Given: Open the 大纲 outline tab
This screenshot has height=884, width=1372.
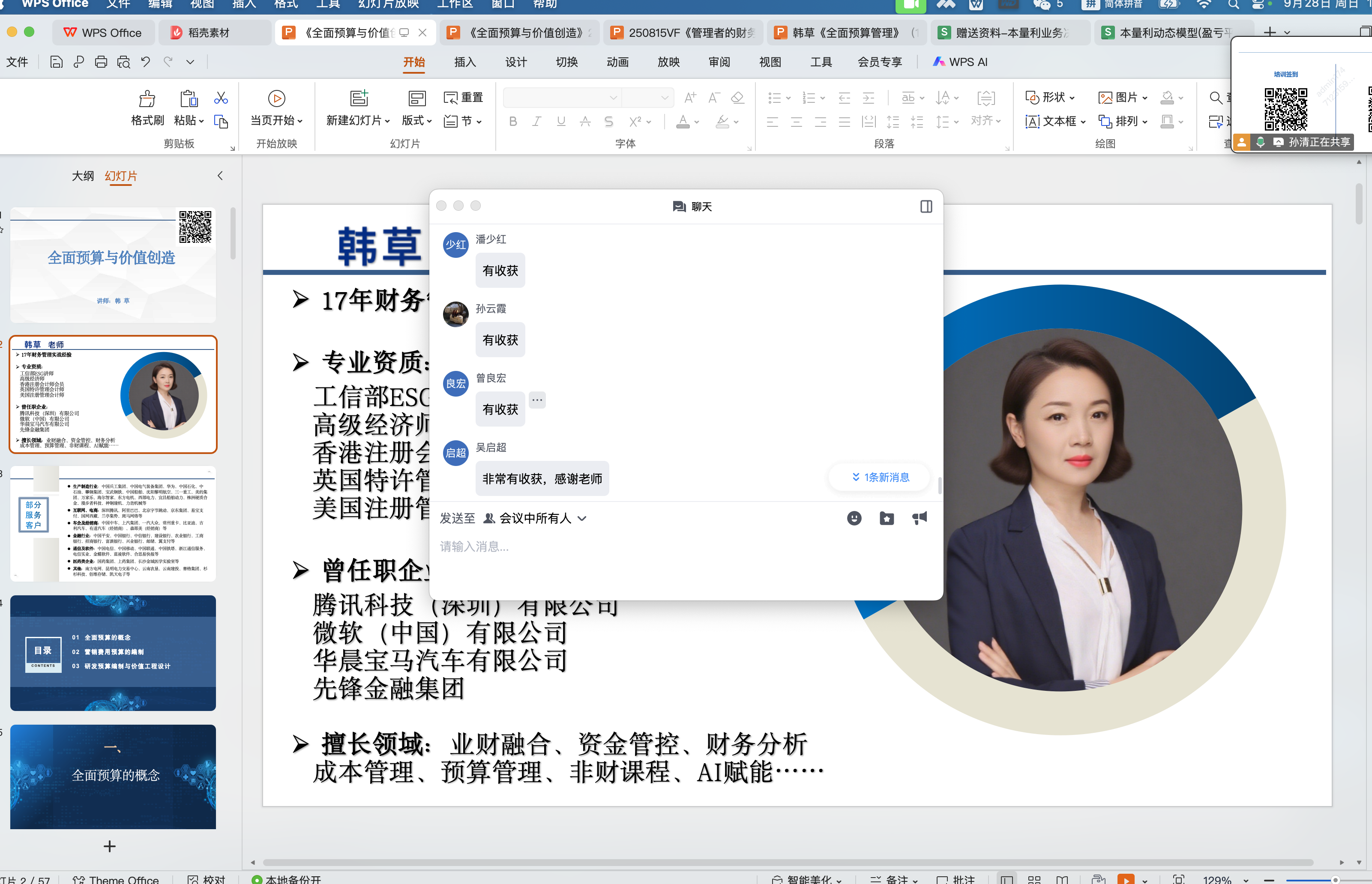Looking at the screenshot, I should pyautogui.click(x=83, y=176).
